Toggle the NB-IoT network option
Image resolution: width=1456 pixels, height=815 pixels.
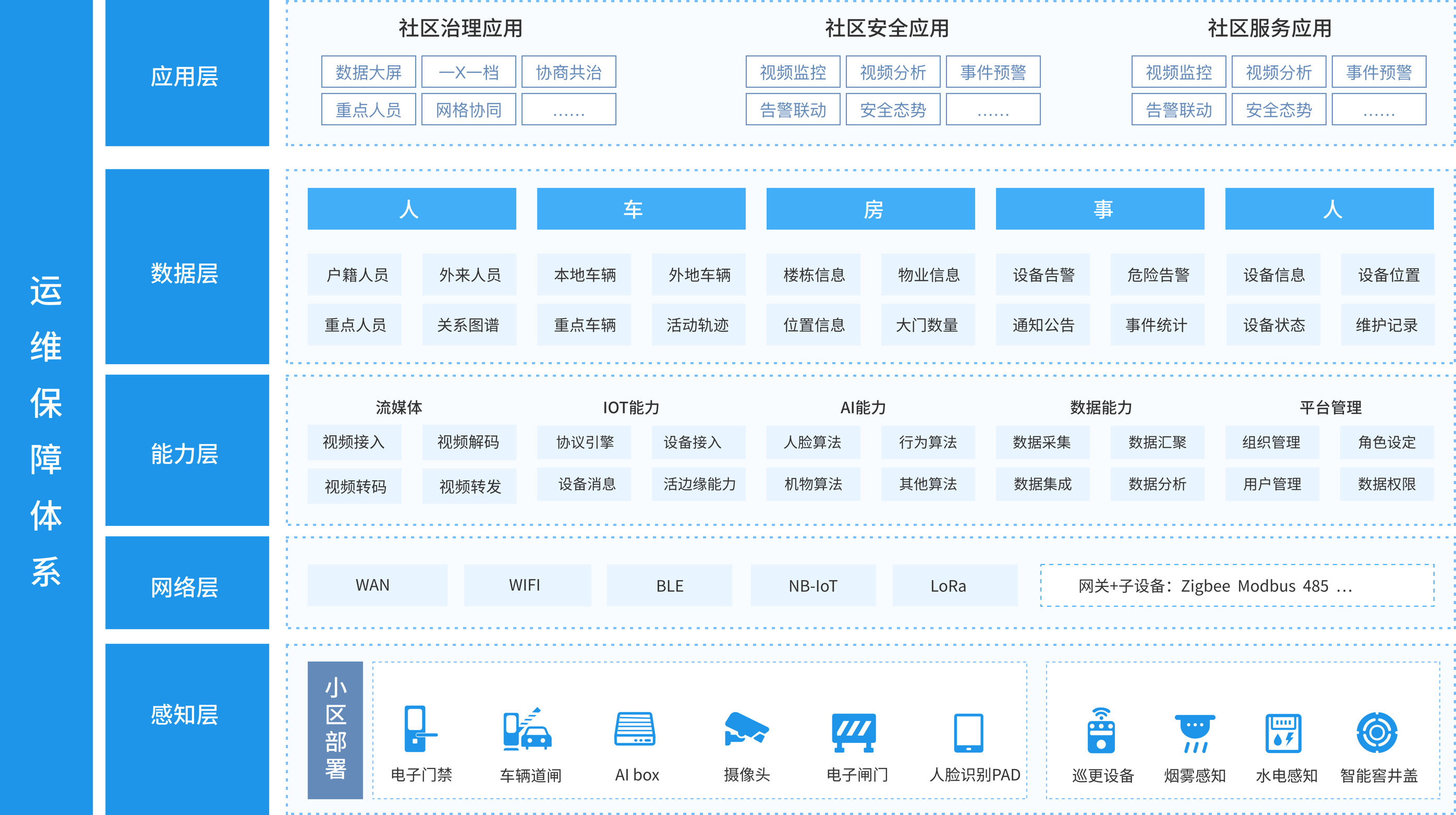pos(813,585)
